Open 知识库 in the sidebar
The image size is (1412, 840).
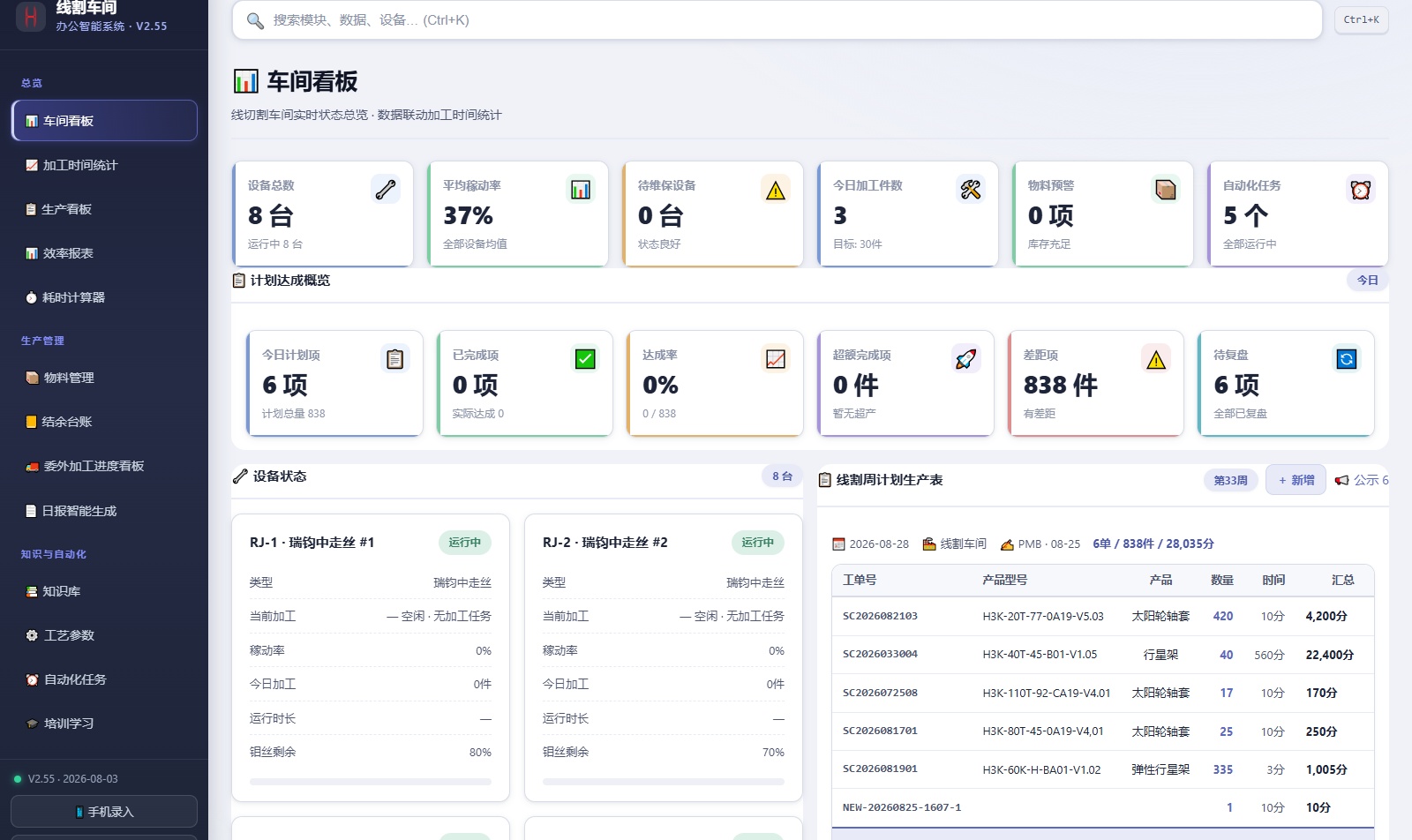click(104, 591)
